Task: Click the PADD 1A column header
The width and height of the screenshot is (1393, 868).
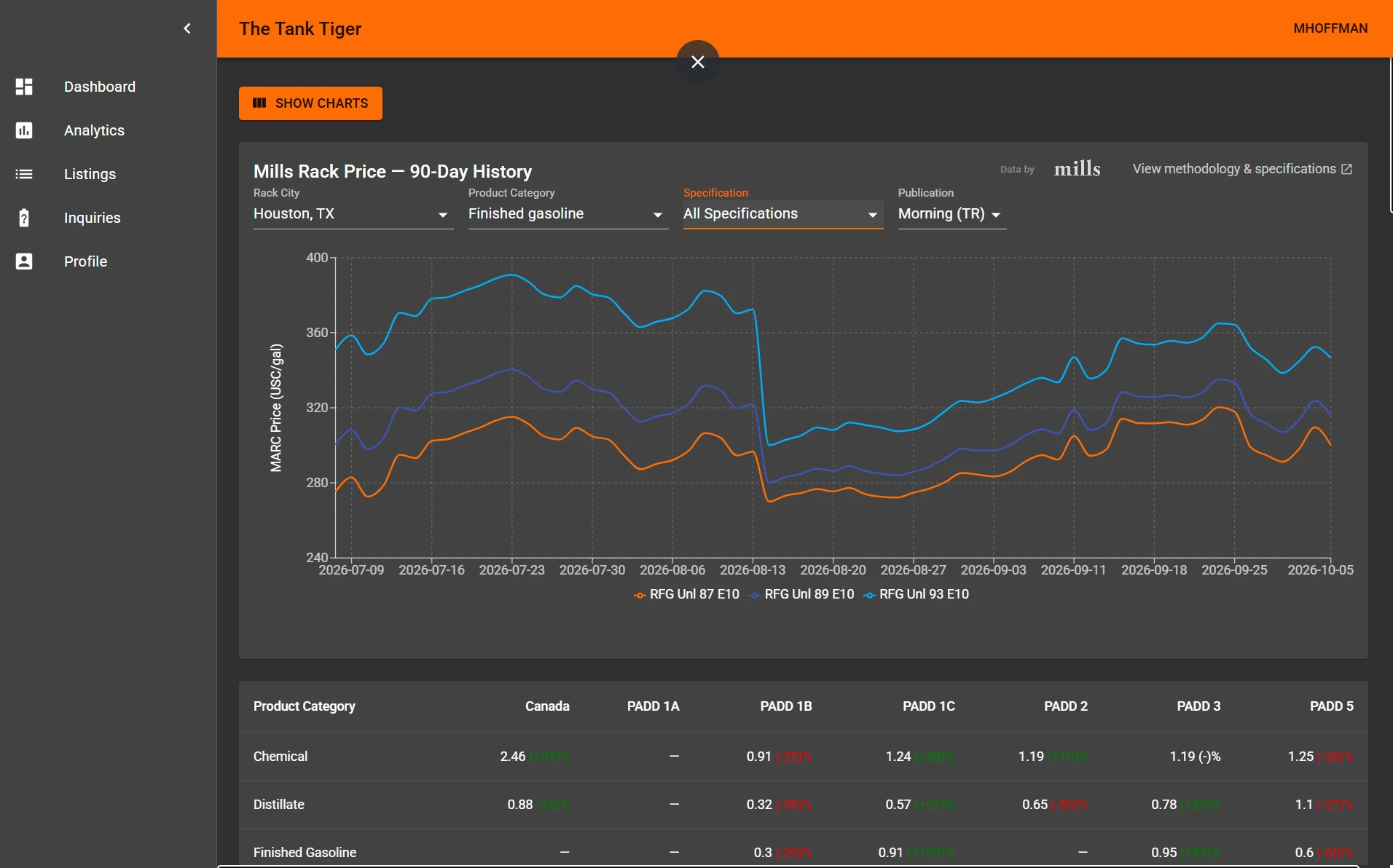Action: point(653,706)
